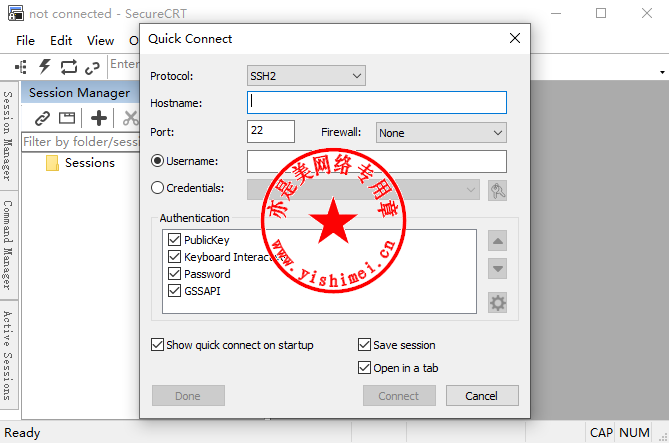
Task: Click the Reconnect toolbar icon
Action: 69,67
